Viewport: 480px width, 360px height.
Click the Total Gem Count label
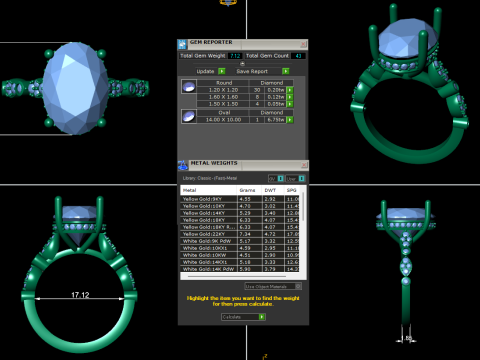(x=267, y=56)
